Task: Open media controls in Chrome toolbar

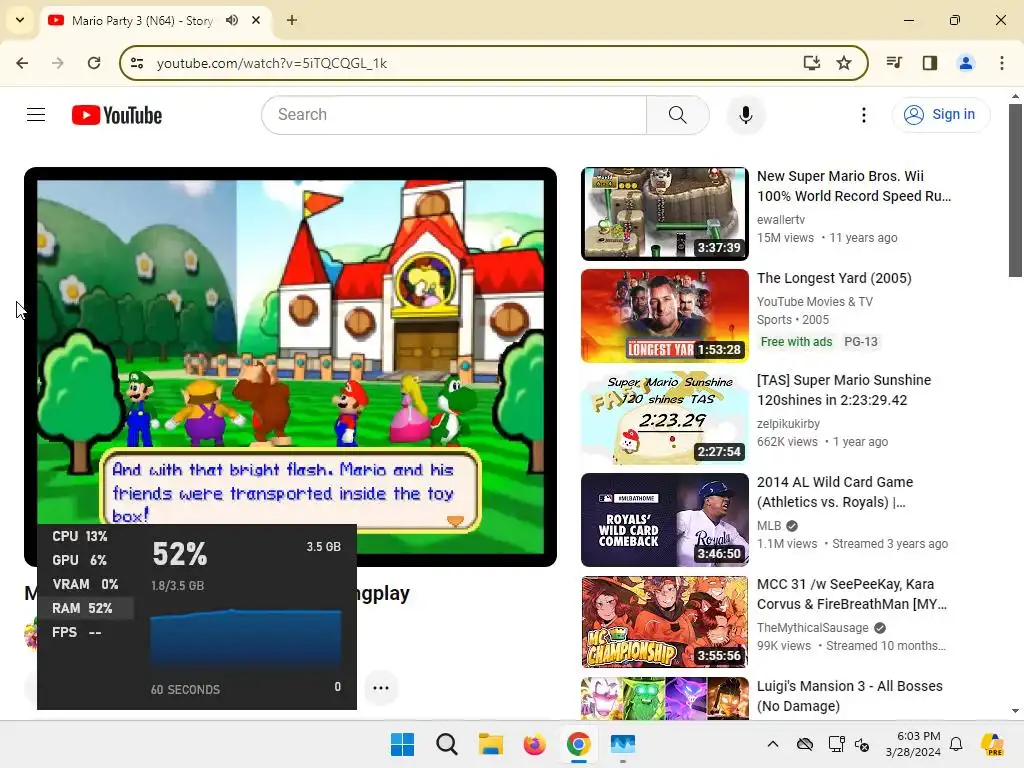Action: coord(894,63)
